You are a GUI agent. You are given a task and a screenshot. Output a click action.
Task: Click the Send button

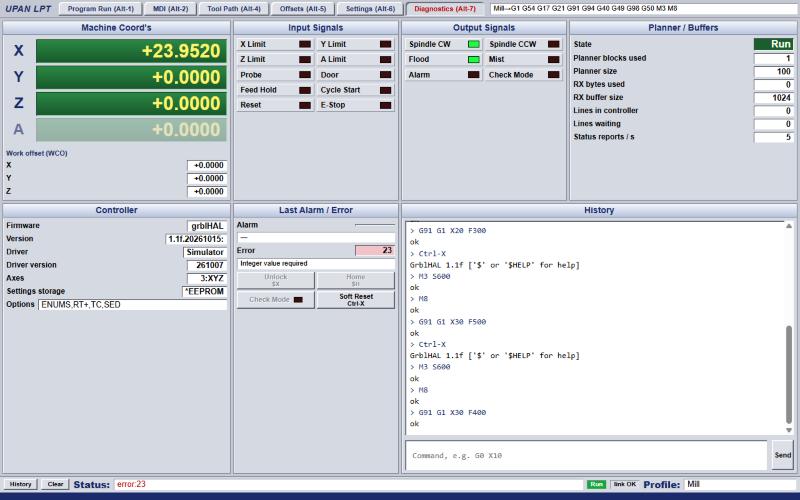[783, 455]
